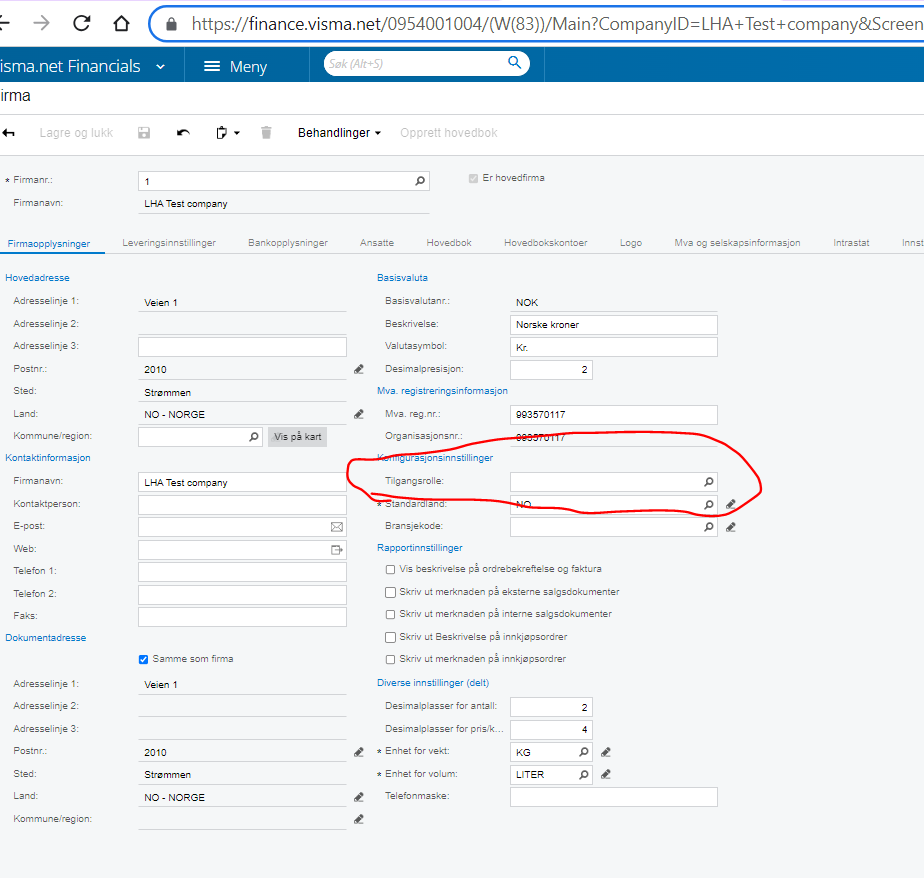
Task: Open the Meny menu
Action: pyautogui.click(x=236, y=67)
